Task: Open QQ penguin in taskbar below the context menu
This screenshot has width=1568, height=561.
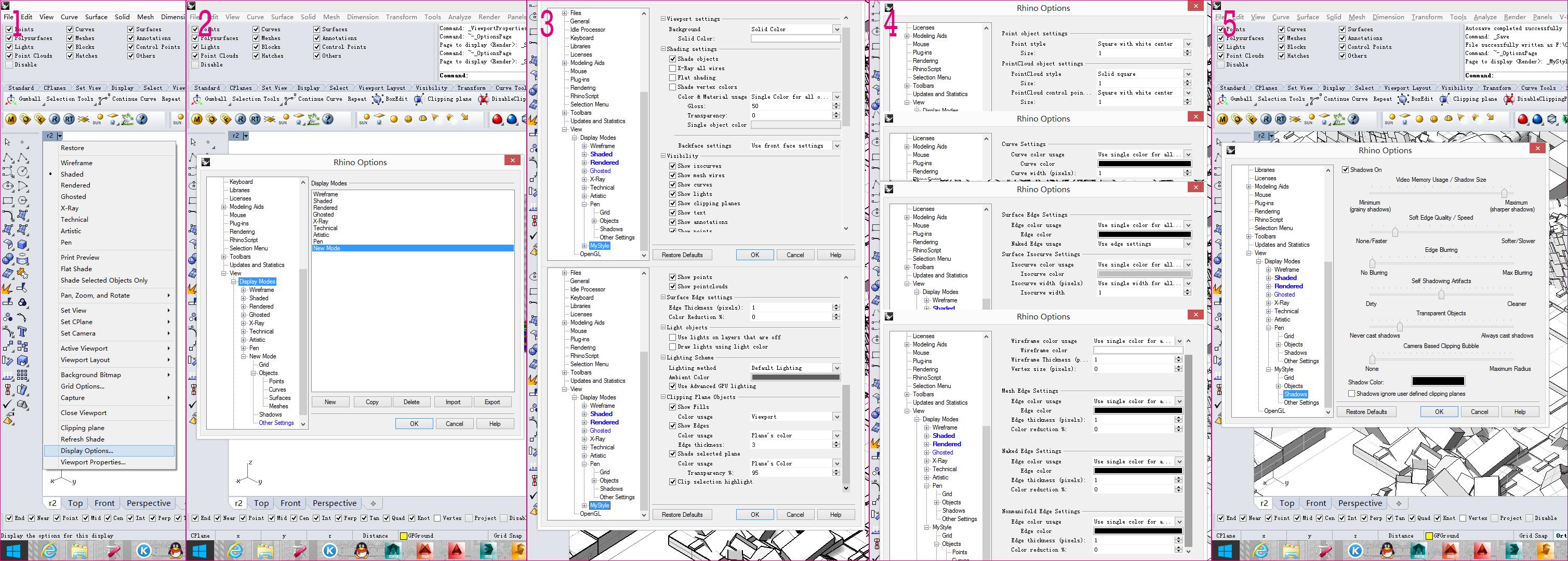Action: 175,551
